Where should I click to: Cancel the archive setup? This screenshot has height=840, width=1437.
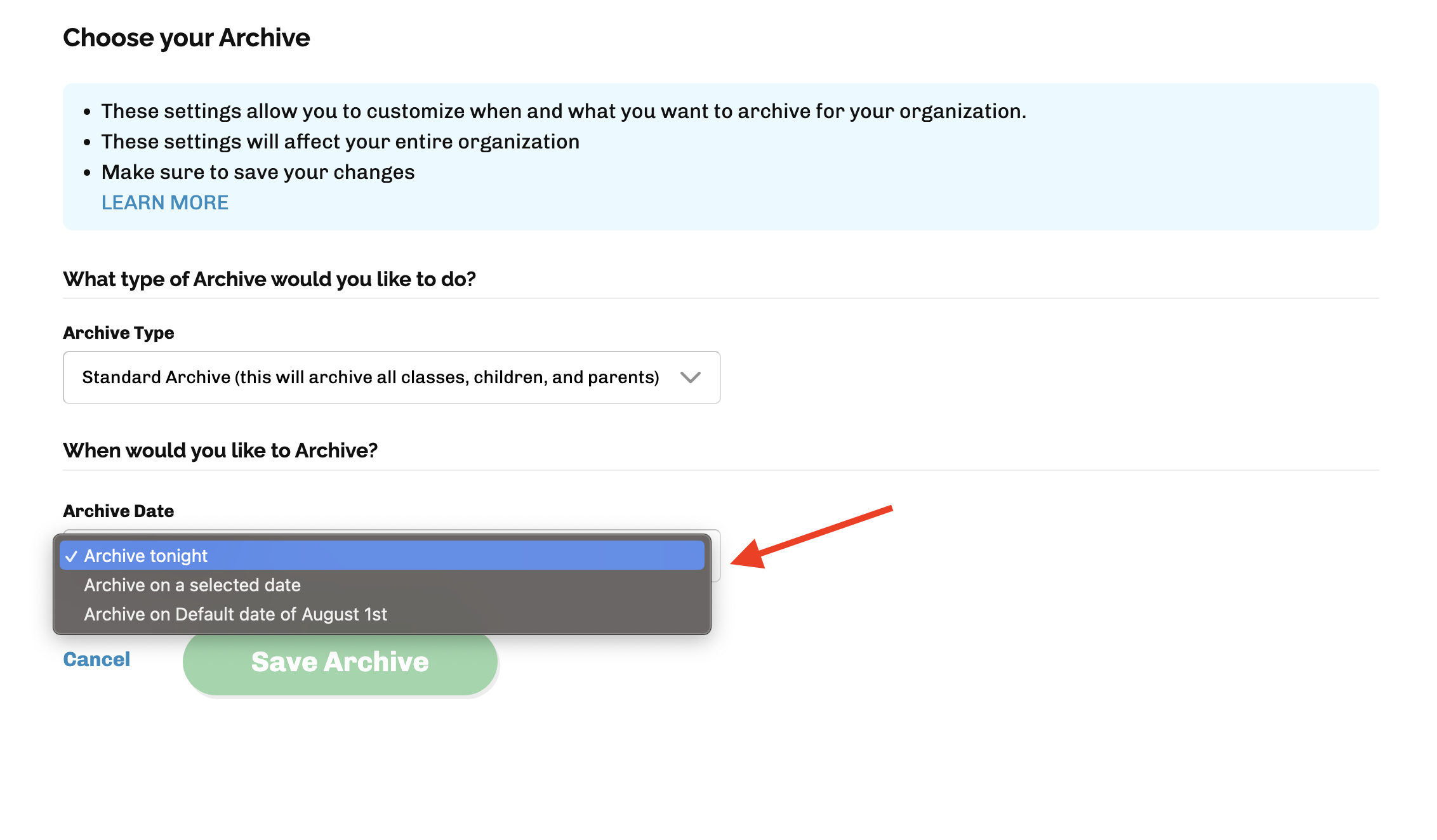96,659
